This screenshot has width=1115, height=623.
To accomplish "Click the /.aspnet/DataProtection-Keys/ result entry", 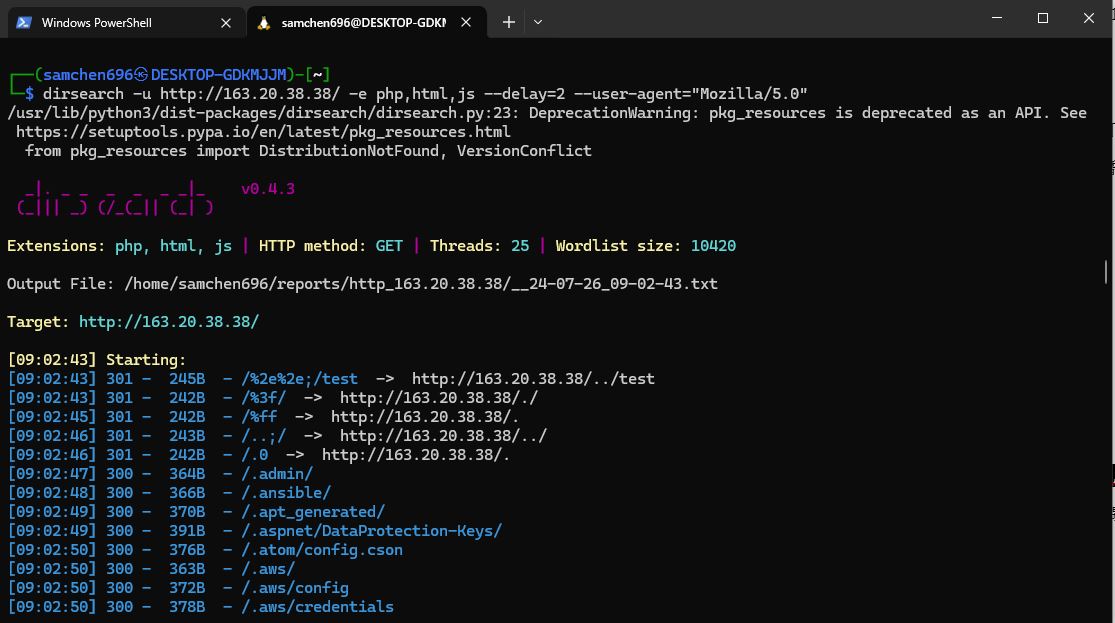I will (x=371, y=531).
